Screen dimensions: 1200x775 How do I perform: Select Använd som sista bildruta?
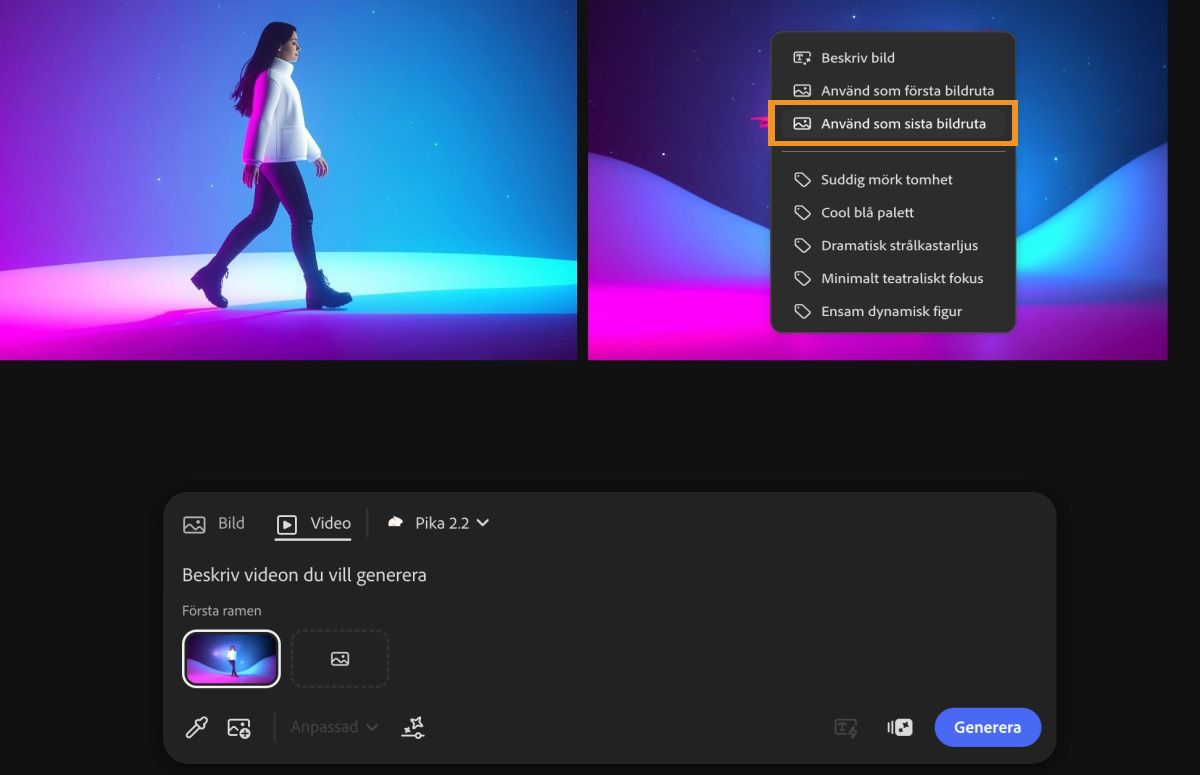tap(893, 124)
